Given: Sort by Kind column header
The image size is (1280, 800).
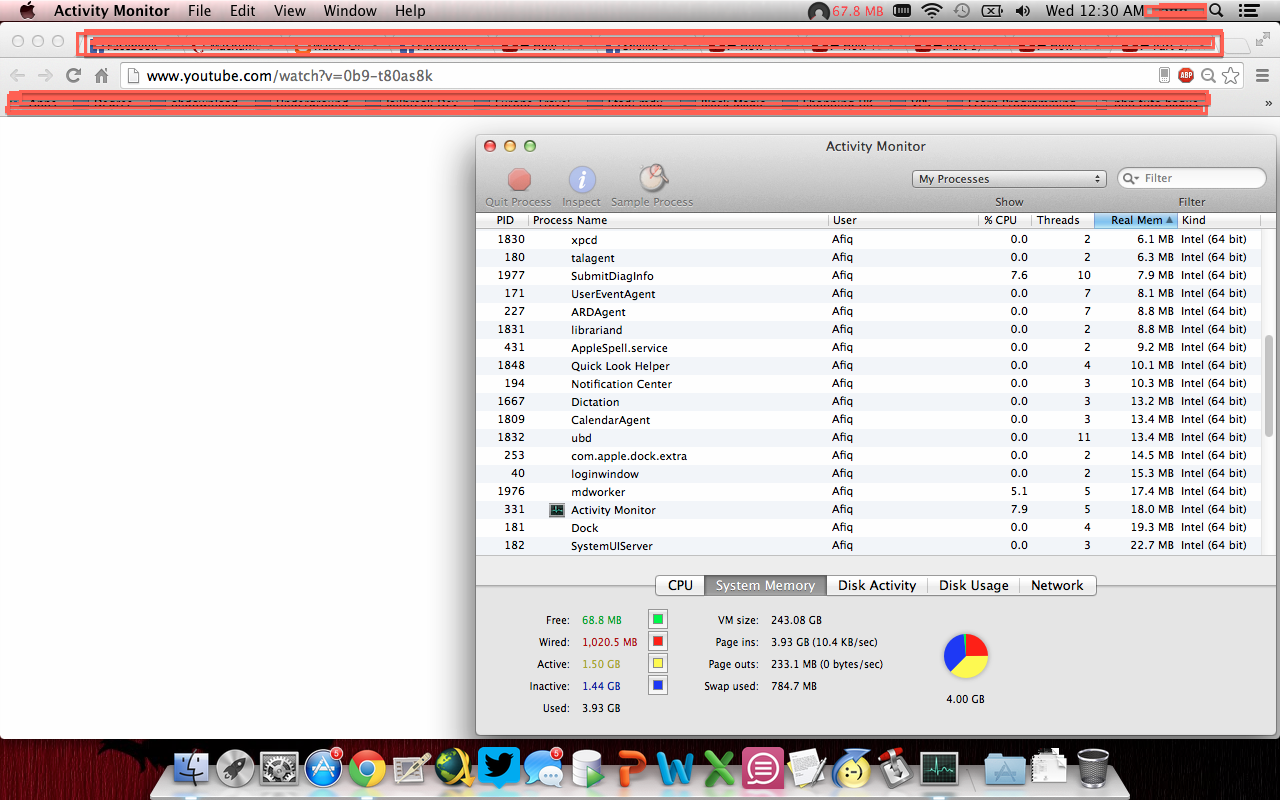Looking at the screenshot, I should tap(1218, 220).
